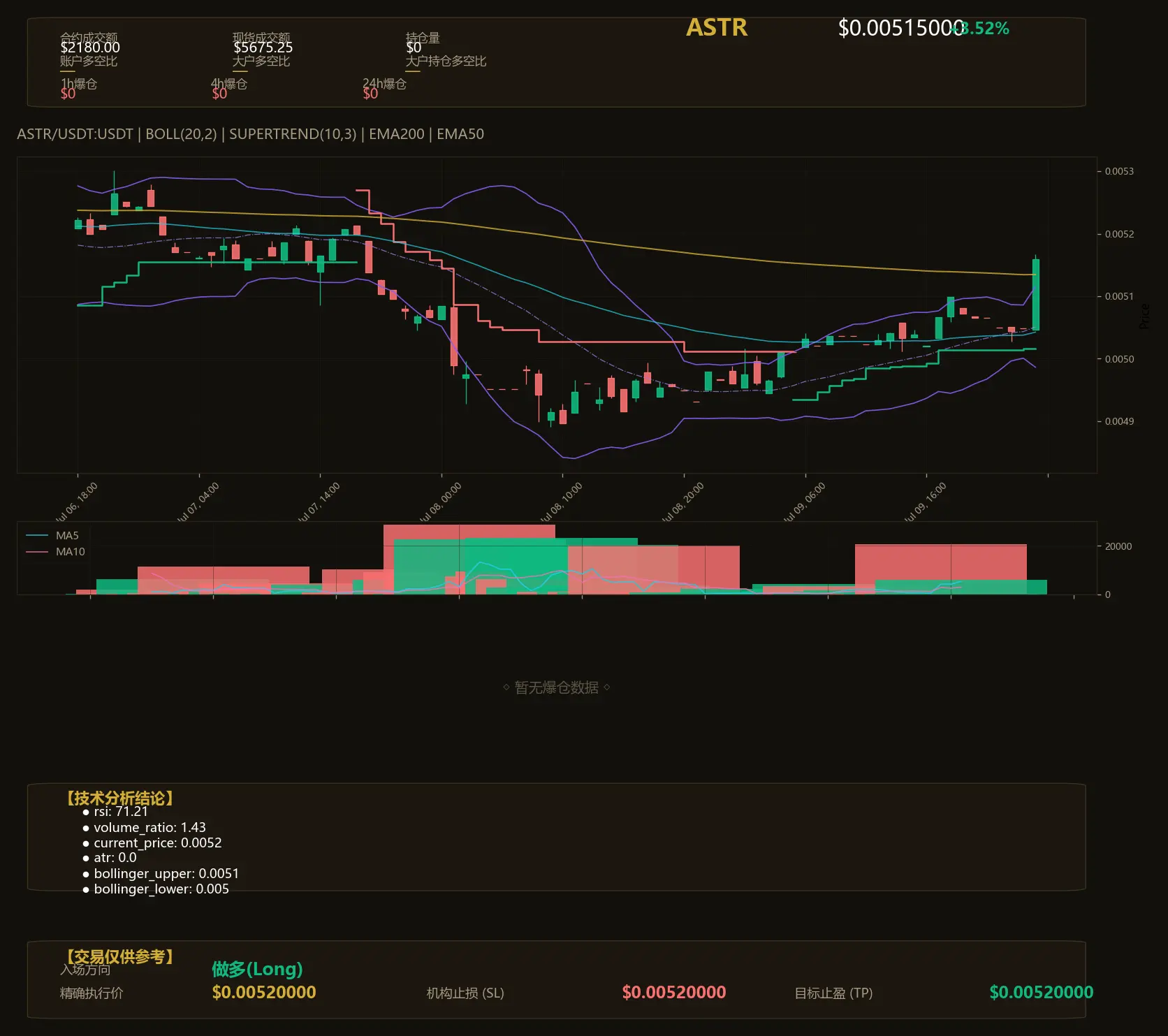Screen dimensions: 1168x1036
Task: Select the bollinger_upper: 0.0051 line
Action: tap(160, 874)
